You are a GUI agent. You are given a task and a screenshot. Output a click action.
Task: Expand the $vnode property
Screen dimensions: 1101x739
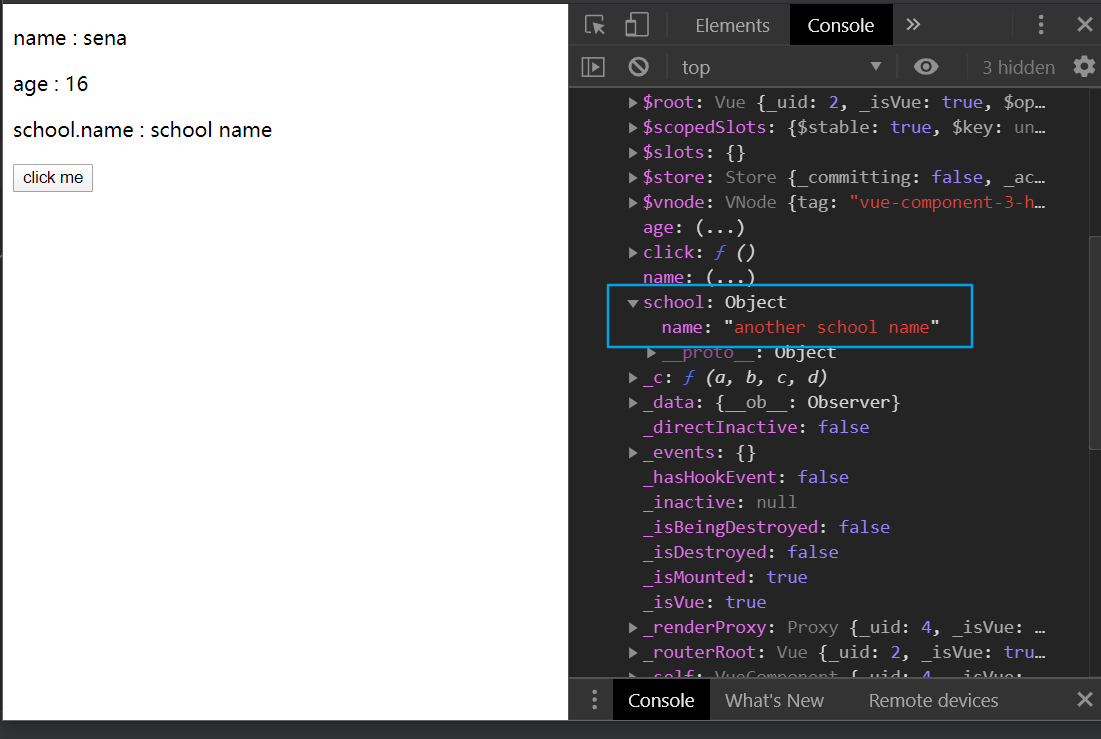(633, 202)
